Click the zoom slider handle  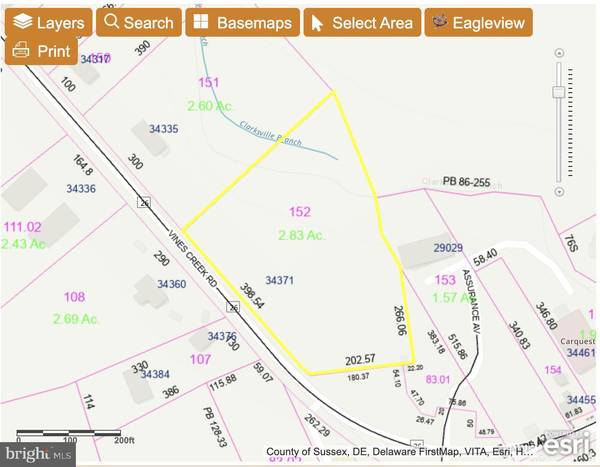click(x=558, y=93)
